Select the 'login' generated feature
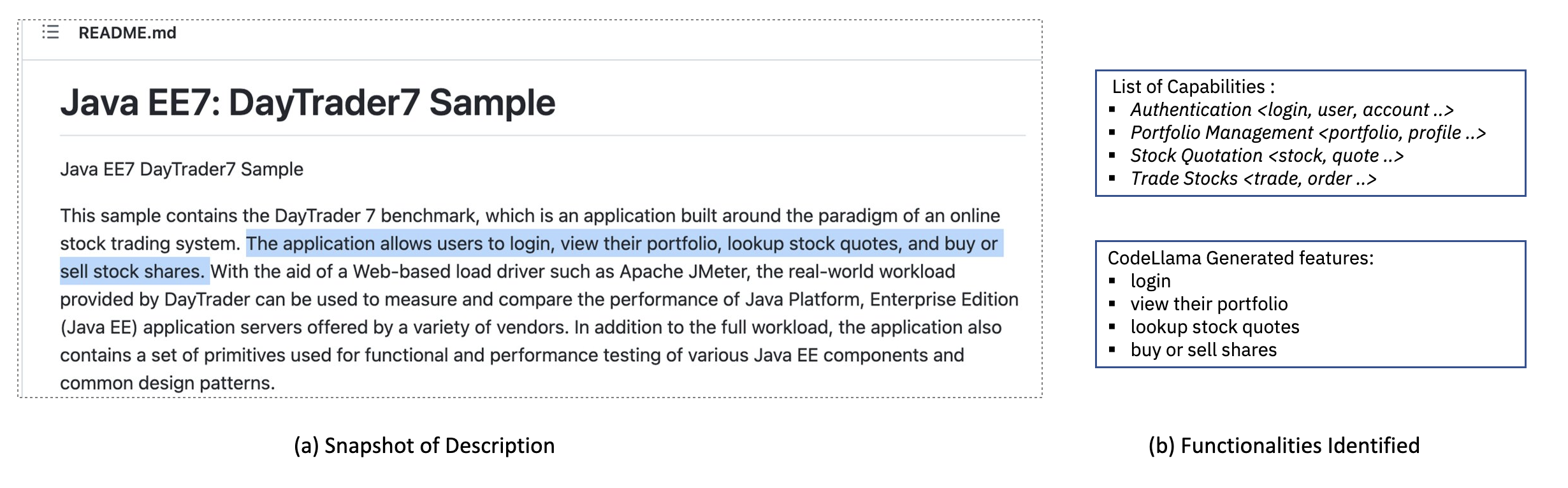Viewport: 1568px width, 488px height. coord(1151,281)
